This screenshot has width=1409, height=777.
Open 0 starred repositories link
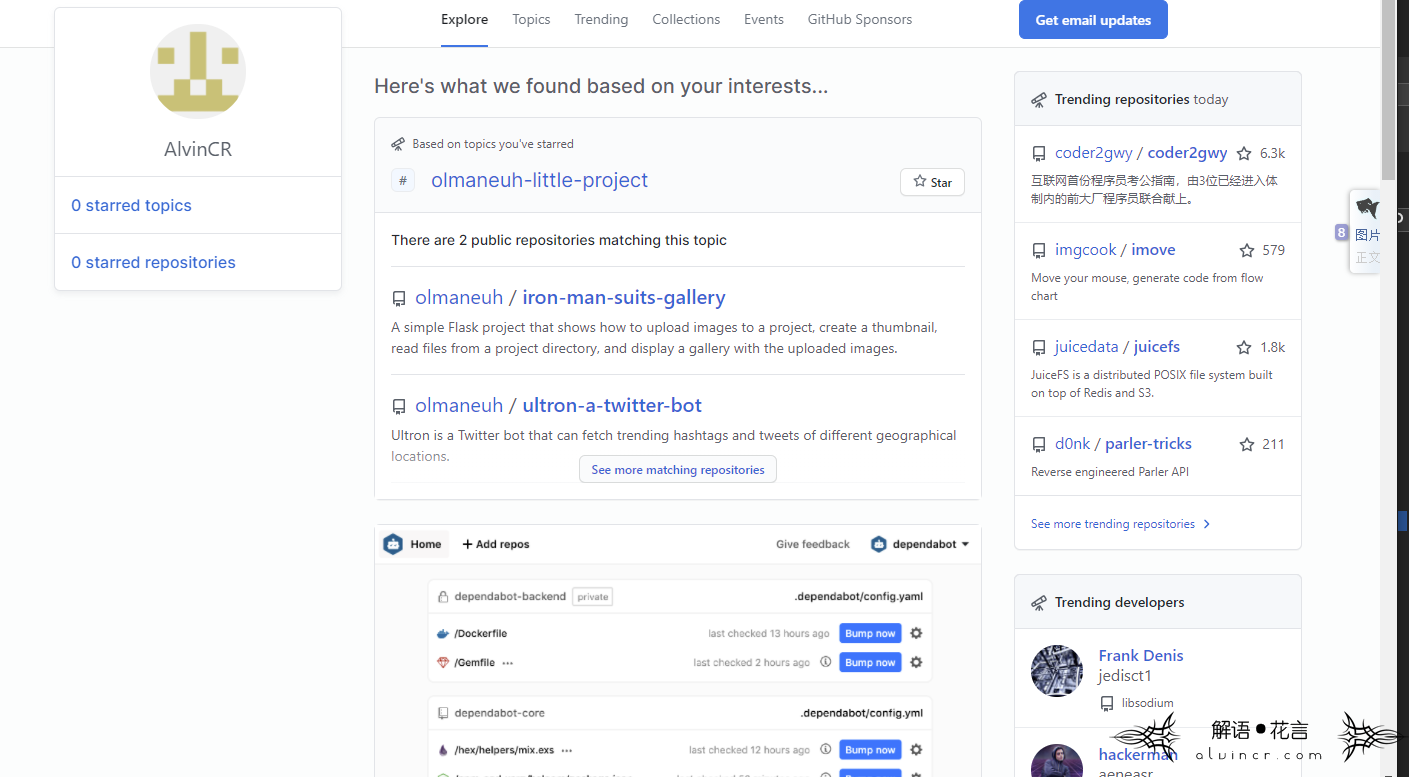[153, 262]
